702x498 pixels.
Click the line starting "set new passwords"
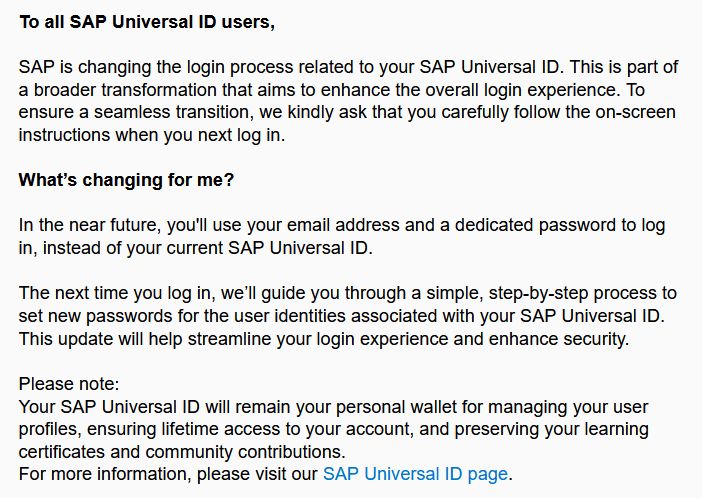click(x=340, y=316)
